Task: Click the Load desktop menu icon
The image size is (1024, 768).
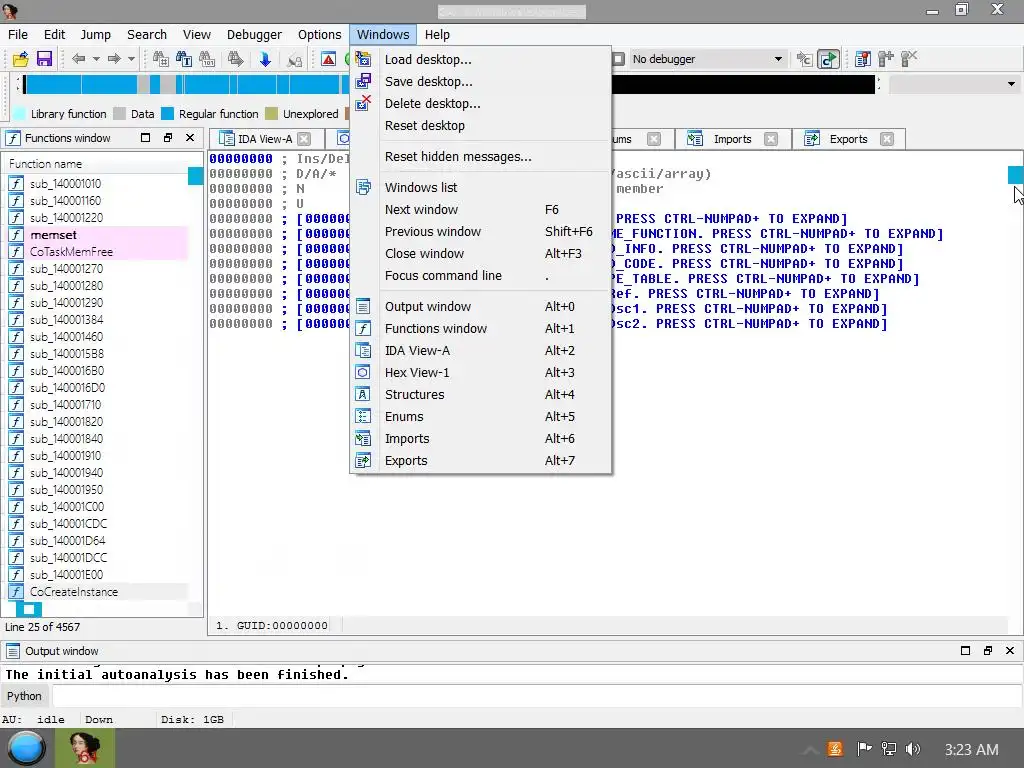Action: (x=363, y=59)
